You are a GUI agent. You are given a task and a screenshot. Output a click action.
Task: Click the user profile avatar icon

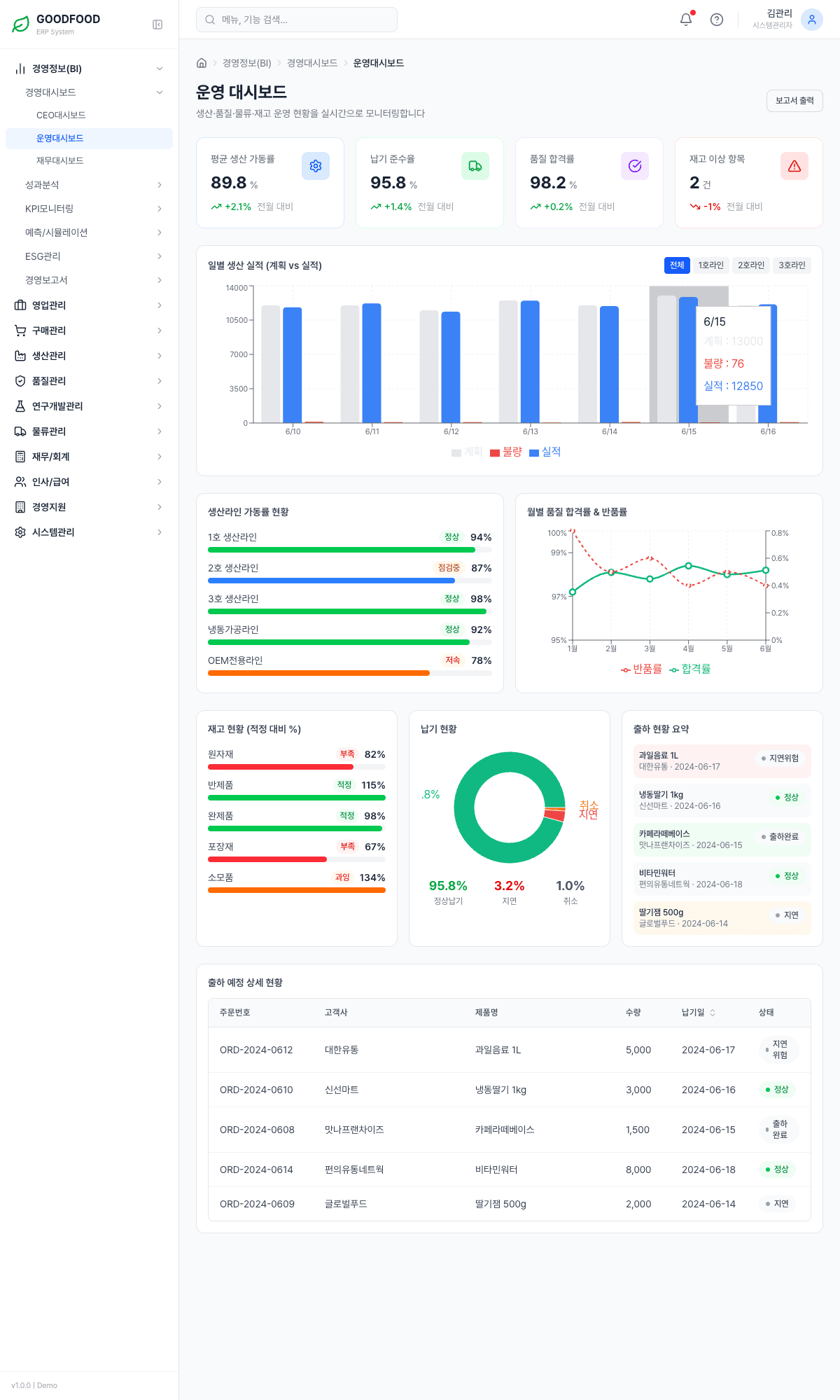pyautogui.click(x=811, y=20)
